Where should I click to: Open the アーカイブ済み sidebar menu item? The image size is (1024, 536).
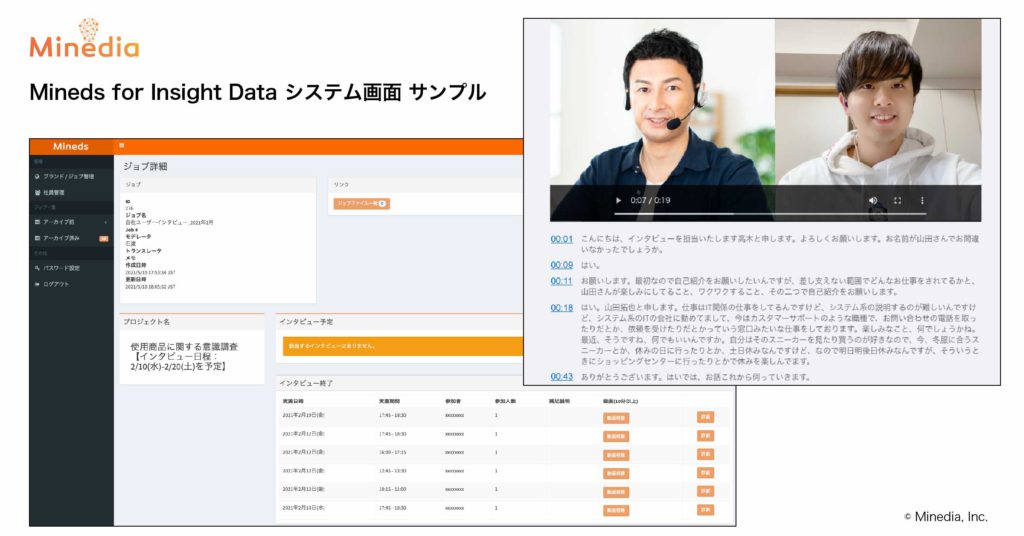pyautogui.click(x=71, y=238)
